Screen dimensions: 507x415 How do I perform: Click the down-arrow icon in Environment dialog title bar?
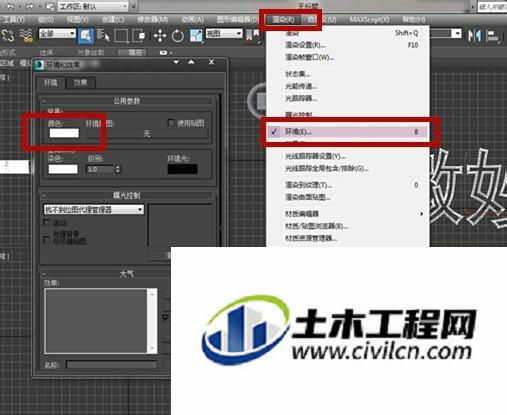[176, 62]
